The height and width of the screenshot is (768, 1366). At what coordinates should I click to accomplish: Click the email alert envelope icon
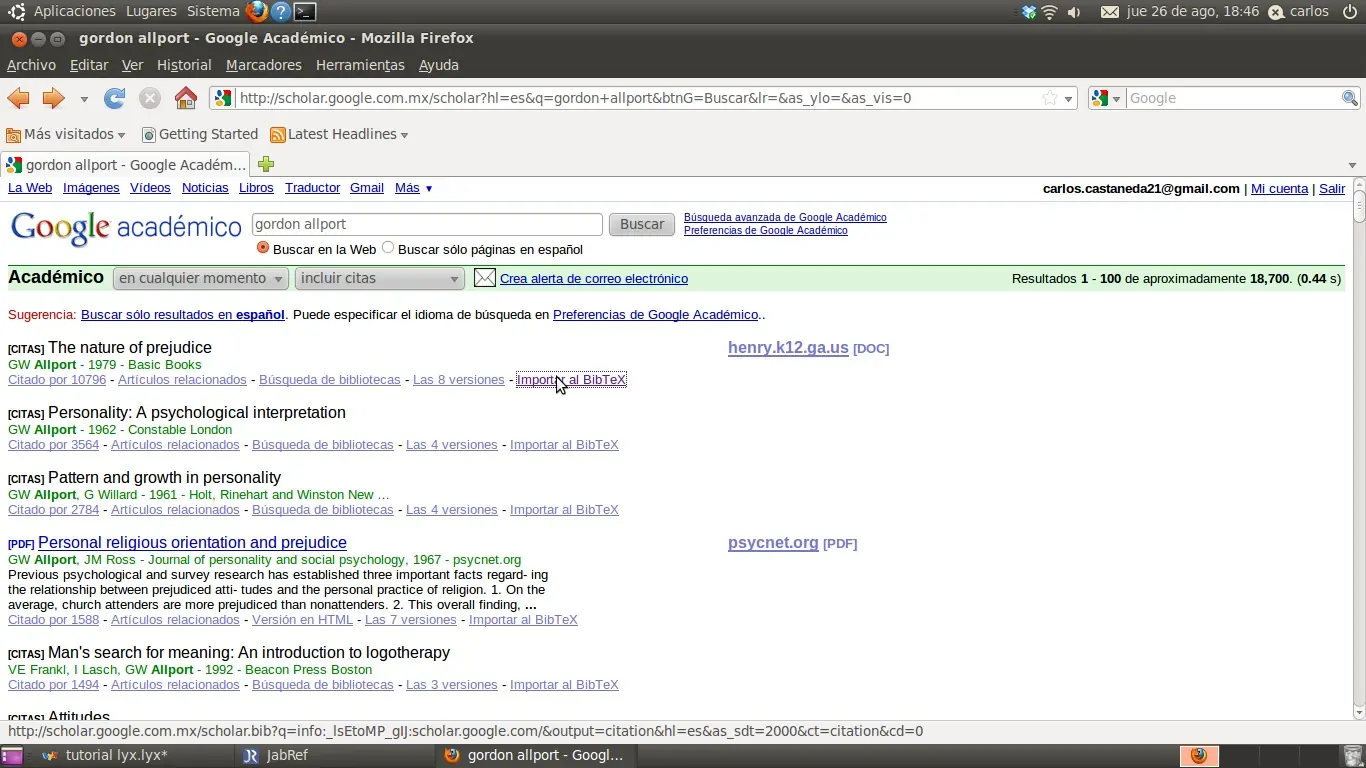click(x=485, y=278)
